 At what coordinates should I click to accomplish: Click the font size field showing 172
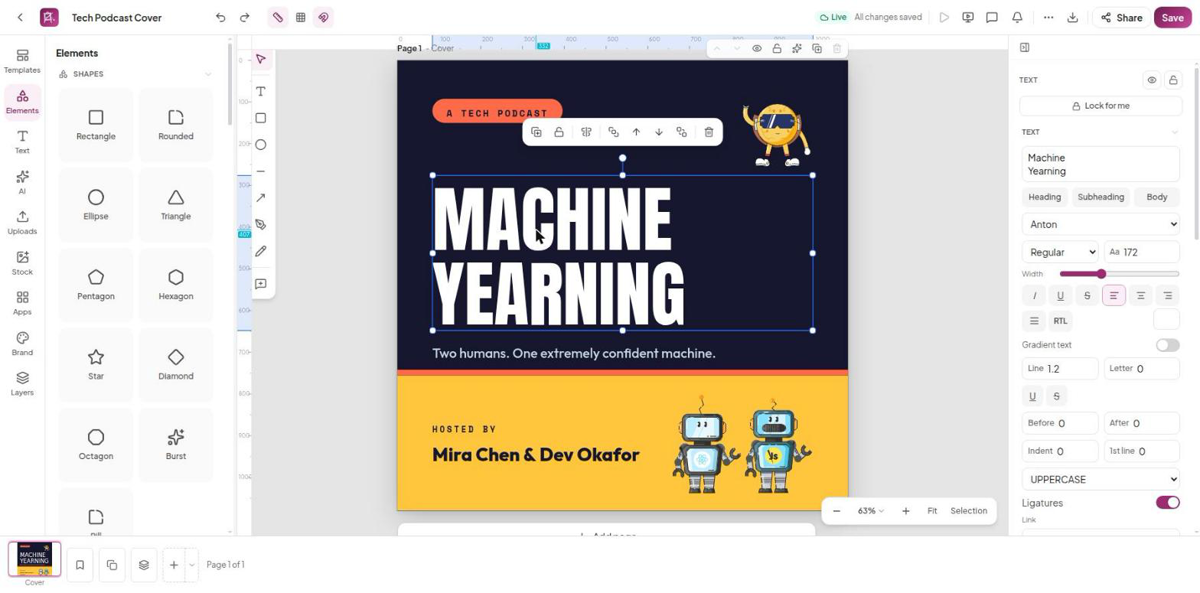click(x=1142, y=252)
